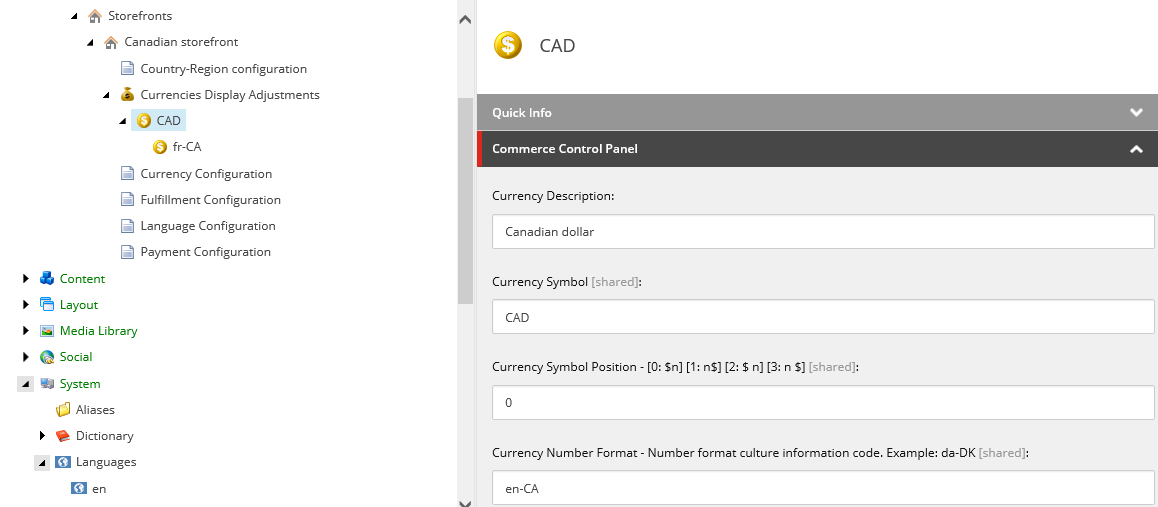Collapse the System tree node
The width and height of the screenshot is (1158, 507).
(26, 384)
